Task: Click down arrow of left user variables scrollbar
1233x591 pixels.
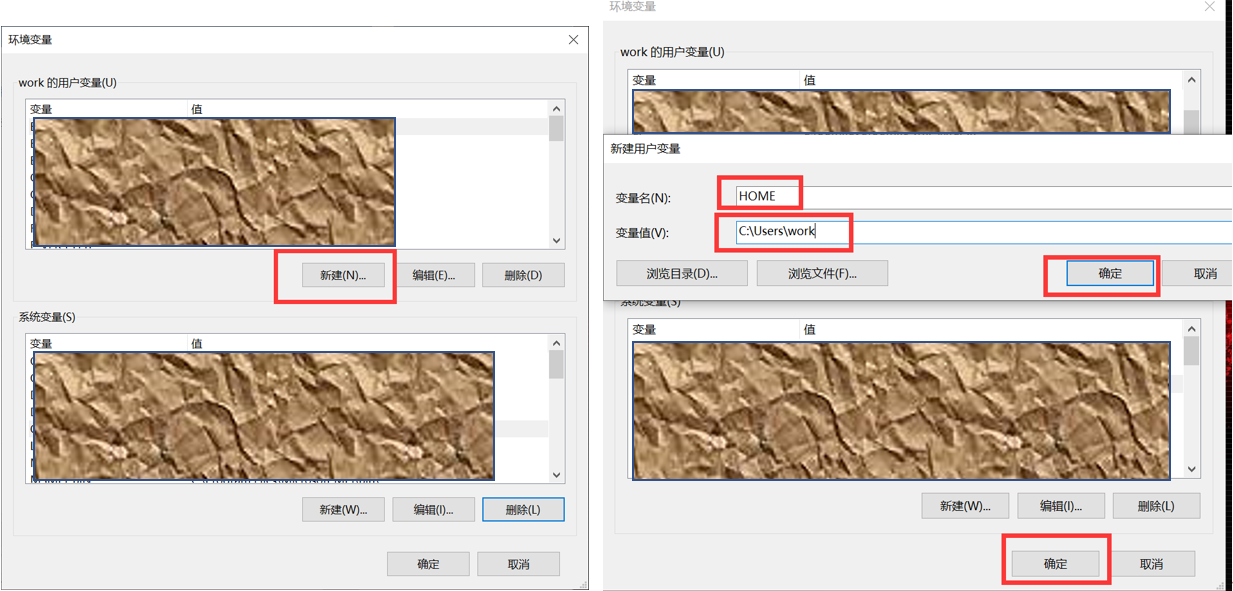Action: 556,241
